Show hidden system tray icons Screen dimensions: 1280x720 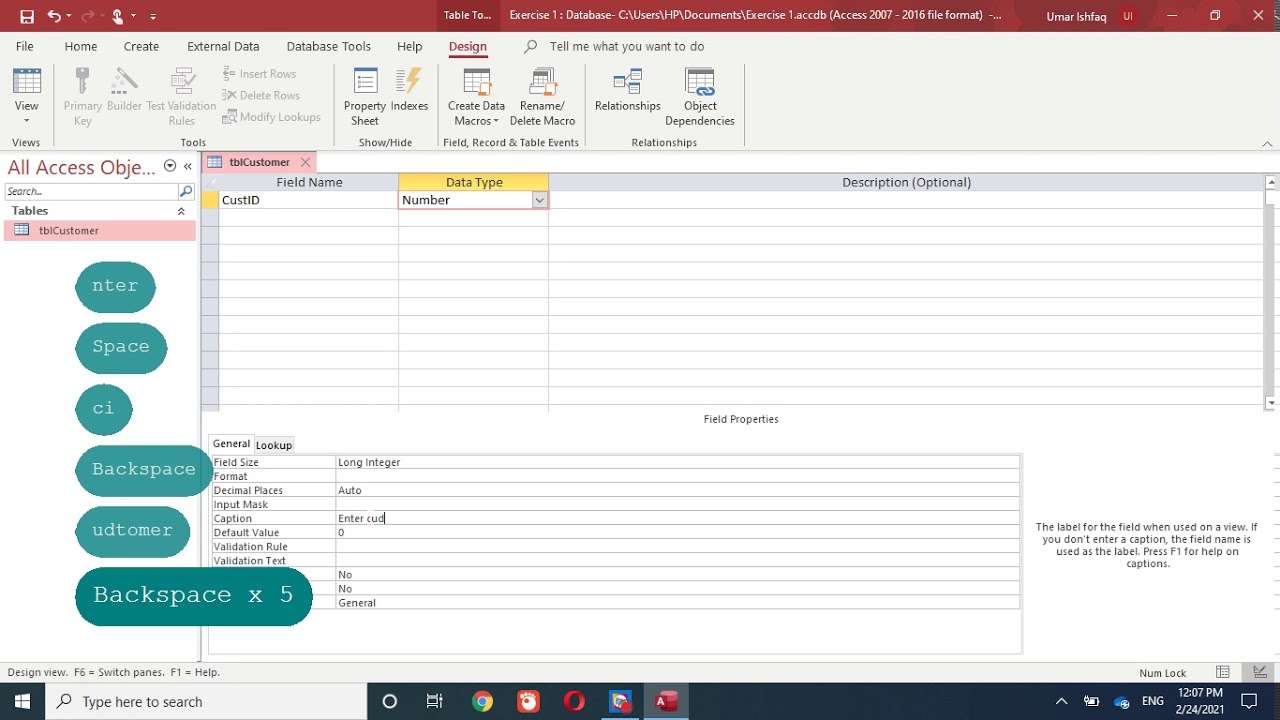(x=1061, y=701)
